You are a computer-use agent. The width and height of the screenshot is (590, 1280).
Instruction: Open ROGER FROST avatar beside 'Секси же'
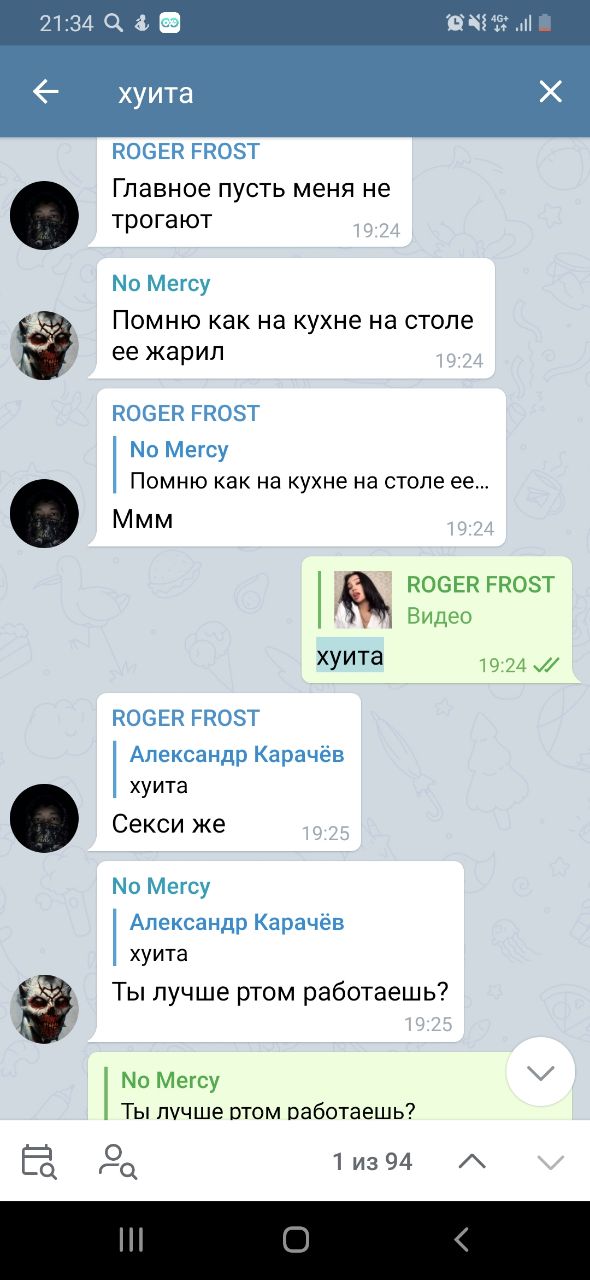(x=44, y=818)
